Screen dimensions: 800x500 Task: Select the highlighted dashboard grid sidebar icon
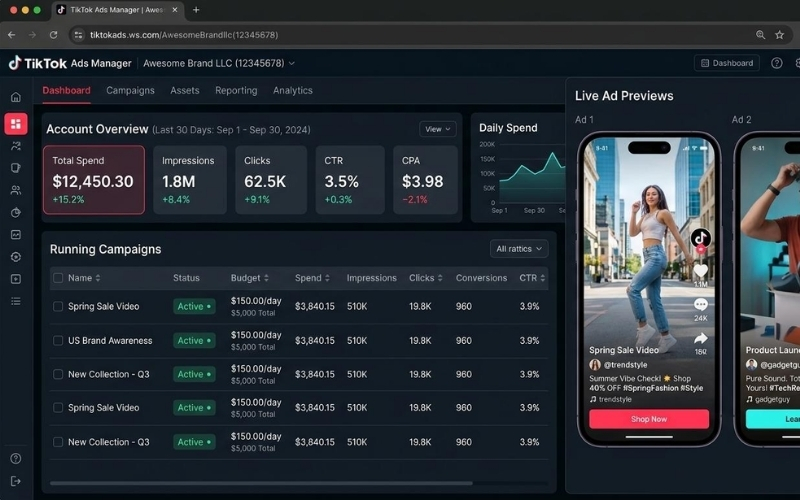[16, 123]
